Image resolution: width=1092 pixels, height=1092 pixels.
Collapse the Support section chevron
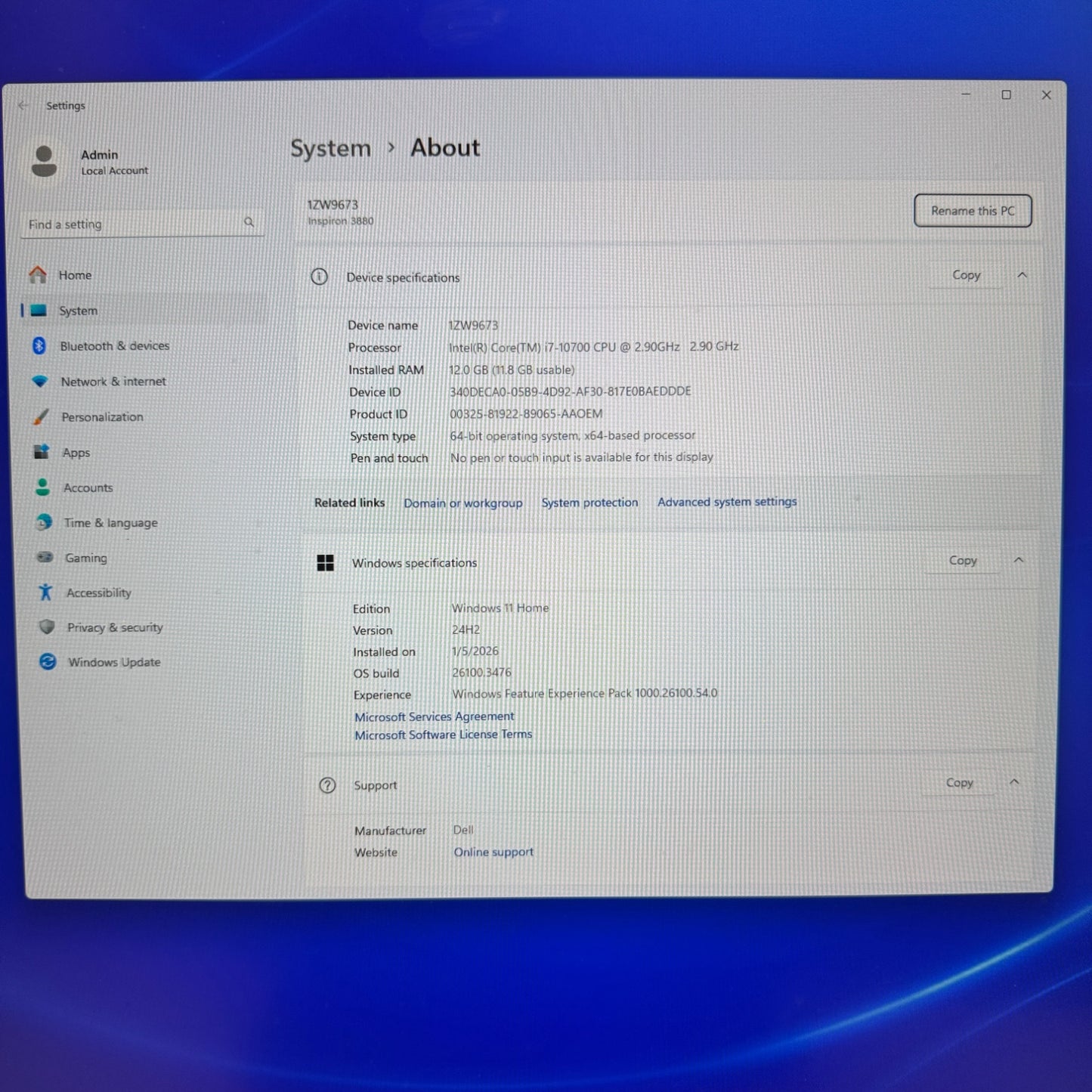click(x=1014, y=782)
